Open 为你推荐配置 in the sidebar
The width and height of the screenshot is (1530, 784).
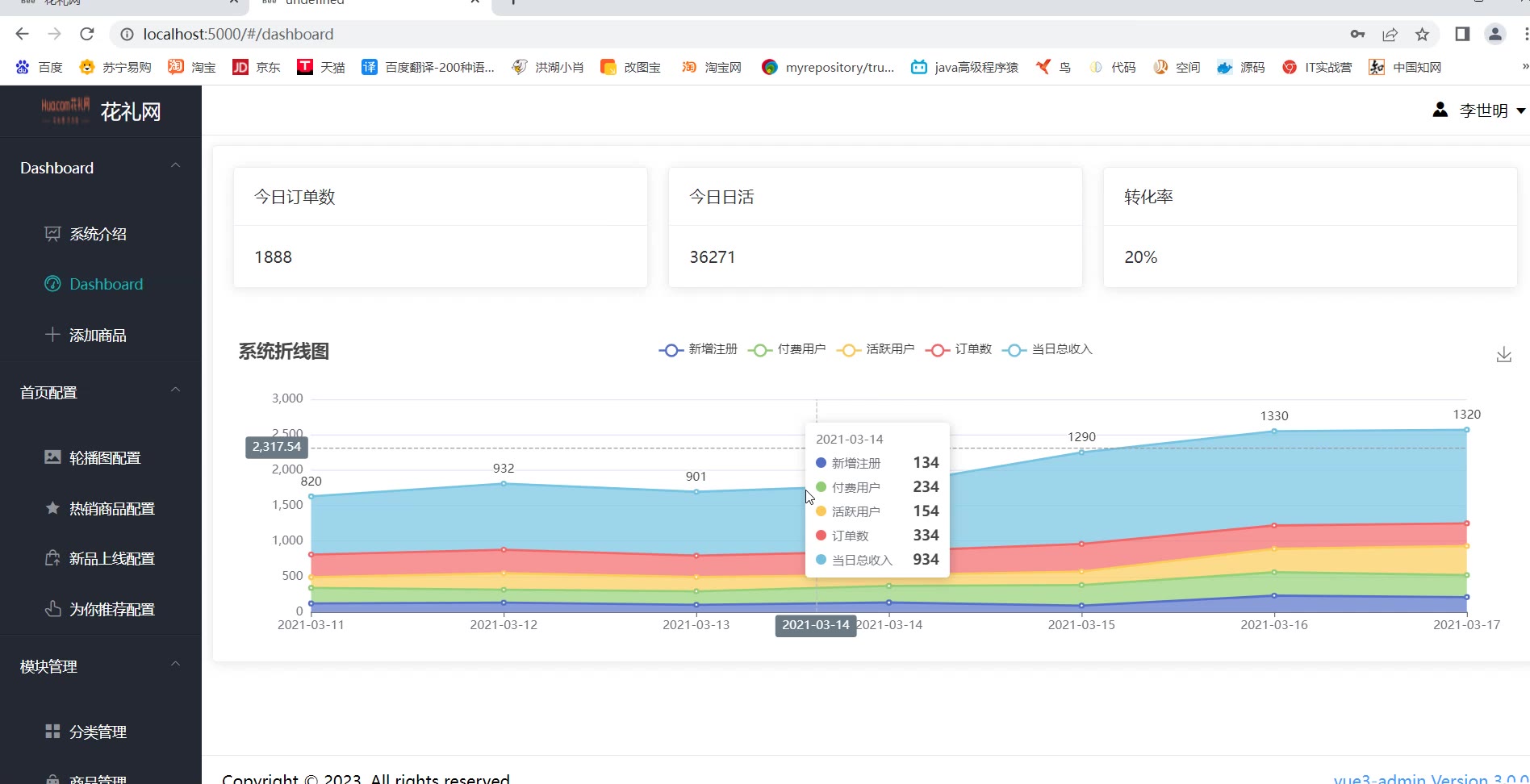point(101,609)
